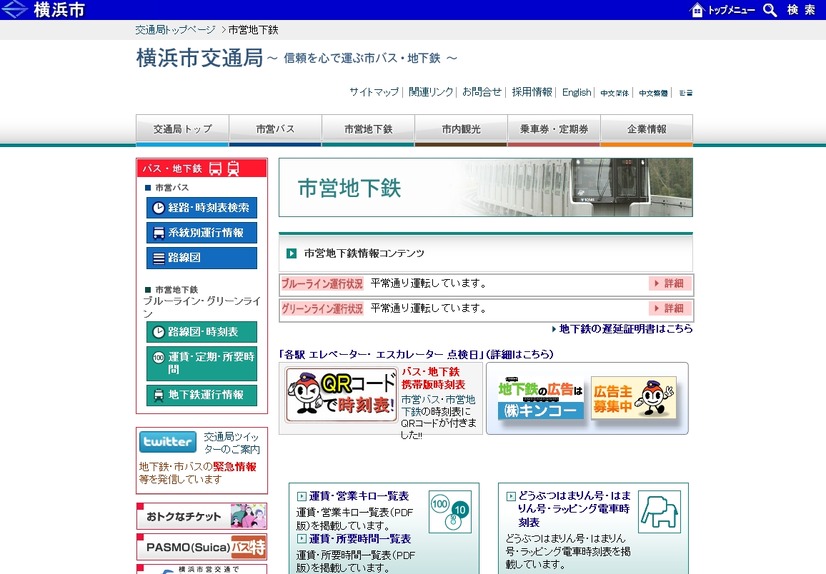
Task: Go to 交通局トップページ breadcrumb
Action: [x=175, y=30]
